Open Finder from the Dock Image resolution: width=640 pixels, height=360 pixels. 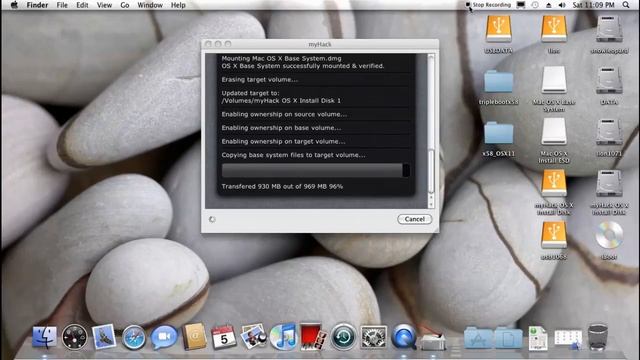point(44,337)
